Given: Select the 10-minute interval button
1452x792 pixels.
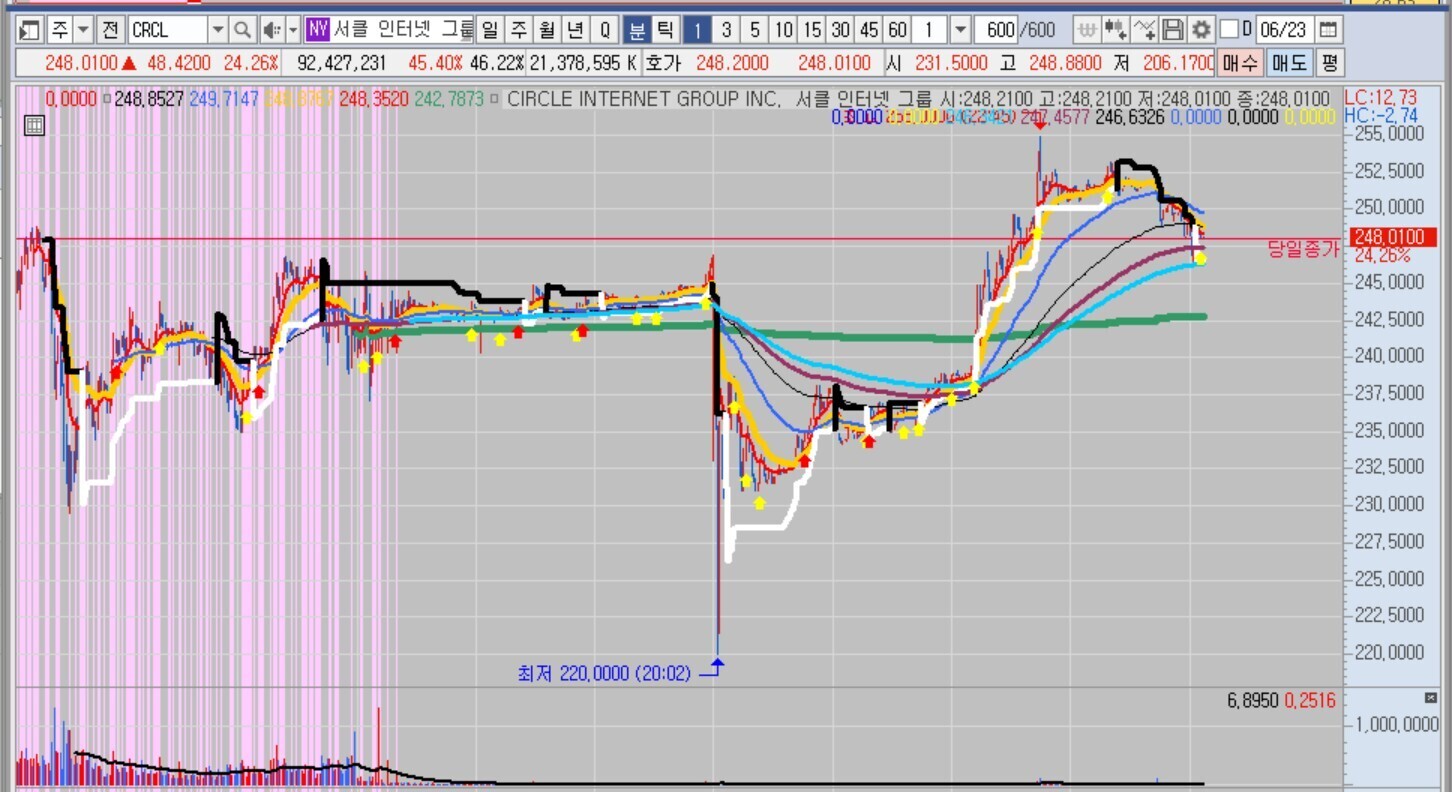Looking at the screenshot, I should 784,29.
